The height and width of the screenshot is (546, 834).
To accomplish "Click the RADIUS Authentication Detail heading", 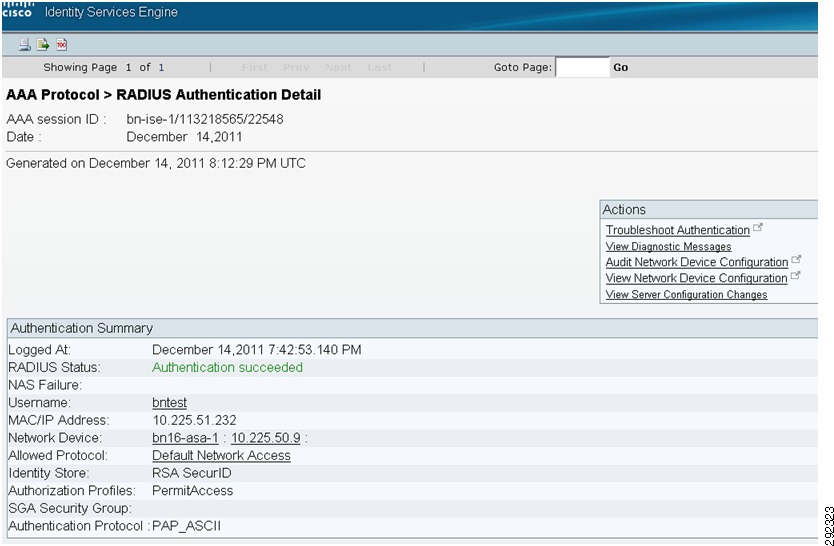I will pyautogui.click(x=219, y=95).
